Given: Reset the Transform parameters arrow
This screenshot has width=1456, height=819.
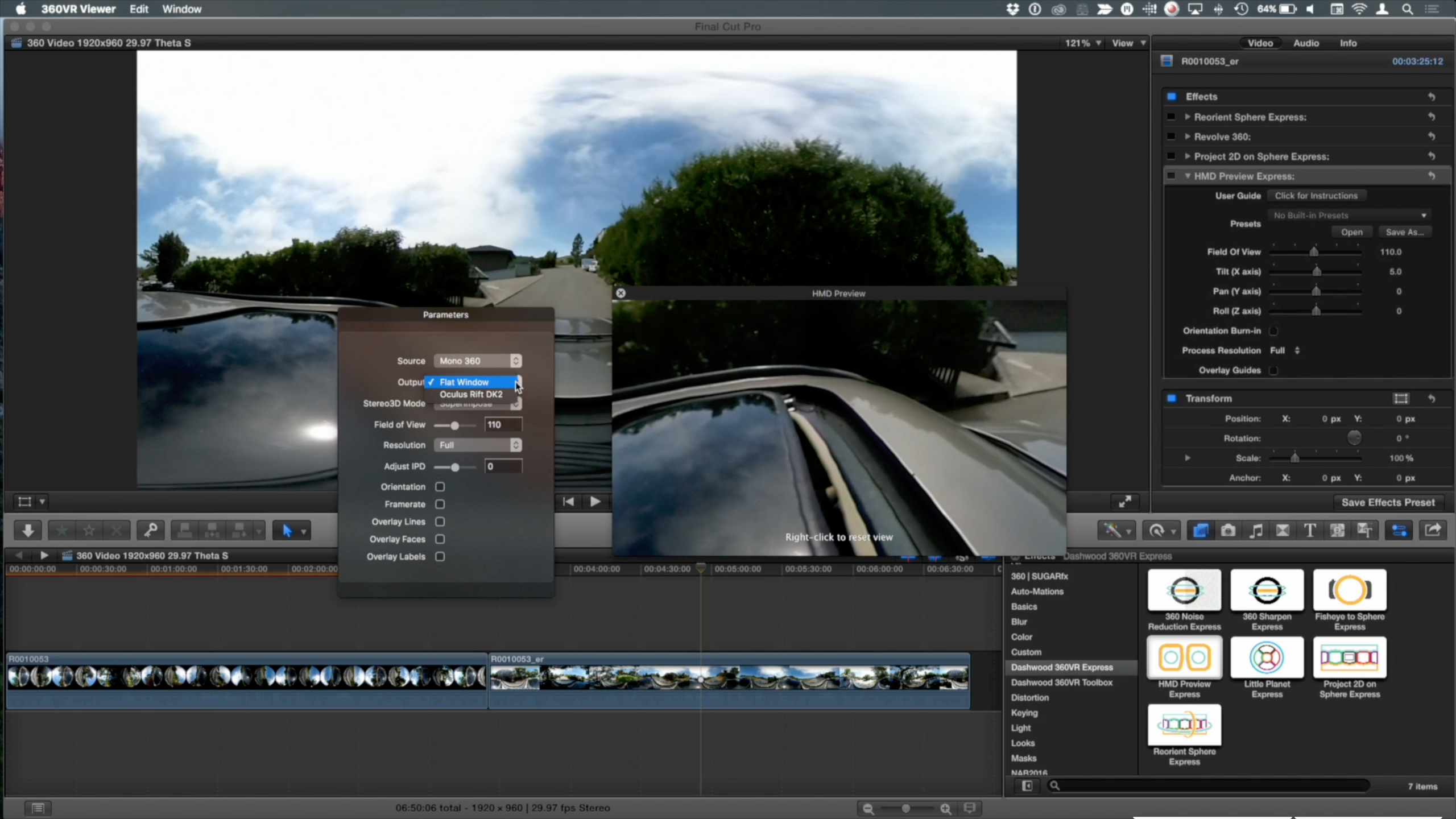Looking at the screenshot, I should pyautogui.click(x=1432, y=399).
